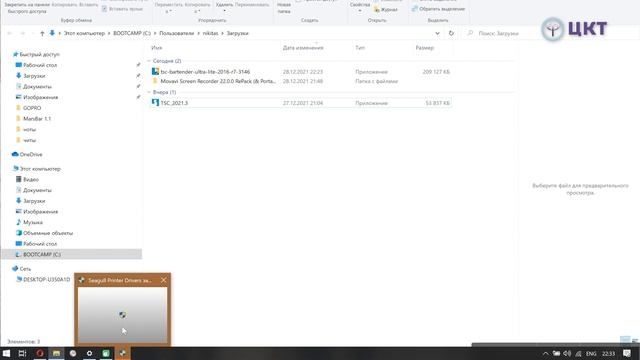640x360 pixels.
Task: Click the Seagull Printer Drivers taskbar icon
Action: (122, 353)
